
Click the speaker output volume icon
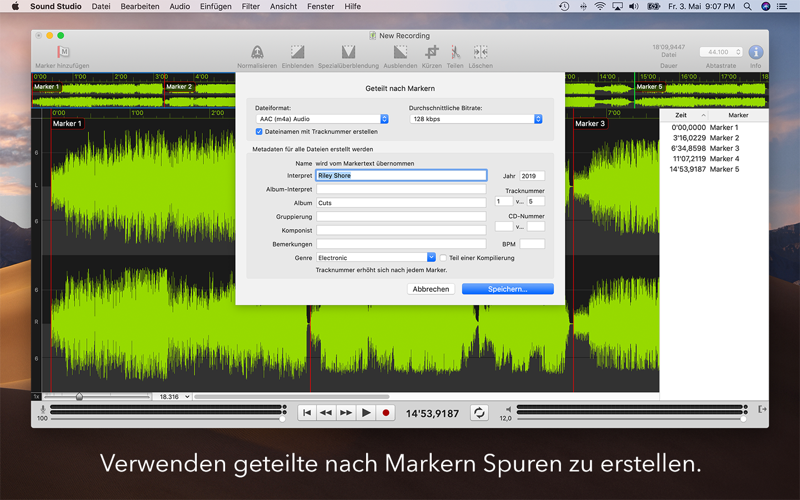[x=508, y=409]
